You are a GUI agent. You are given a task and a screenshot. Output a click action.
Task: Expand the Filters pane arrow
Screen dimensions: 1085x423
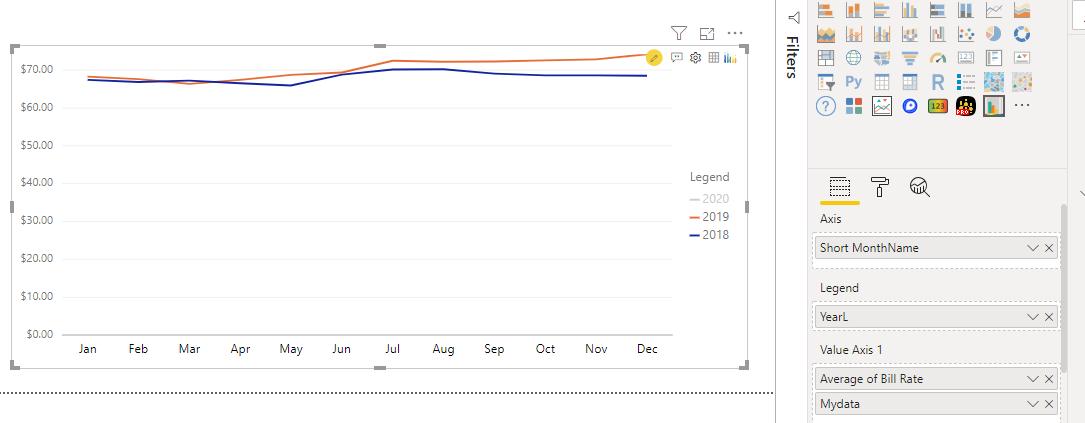[x=794, y=17]
